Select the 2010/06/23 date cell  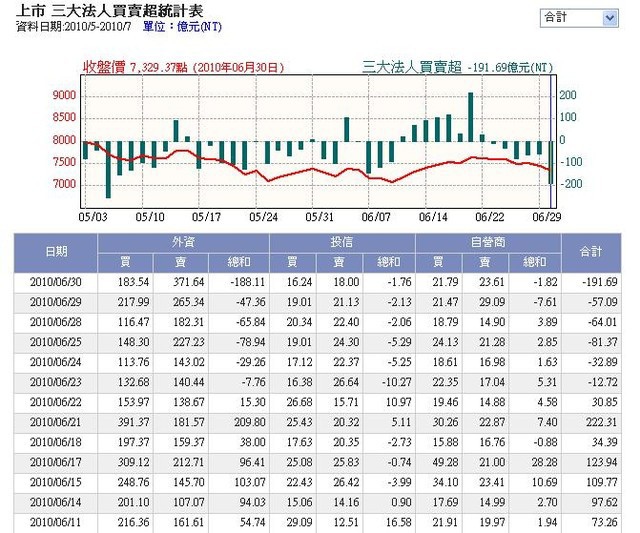(56, 382)
